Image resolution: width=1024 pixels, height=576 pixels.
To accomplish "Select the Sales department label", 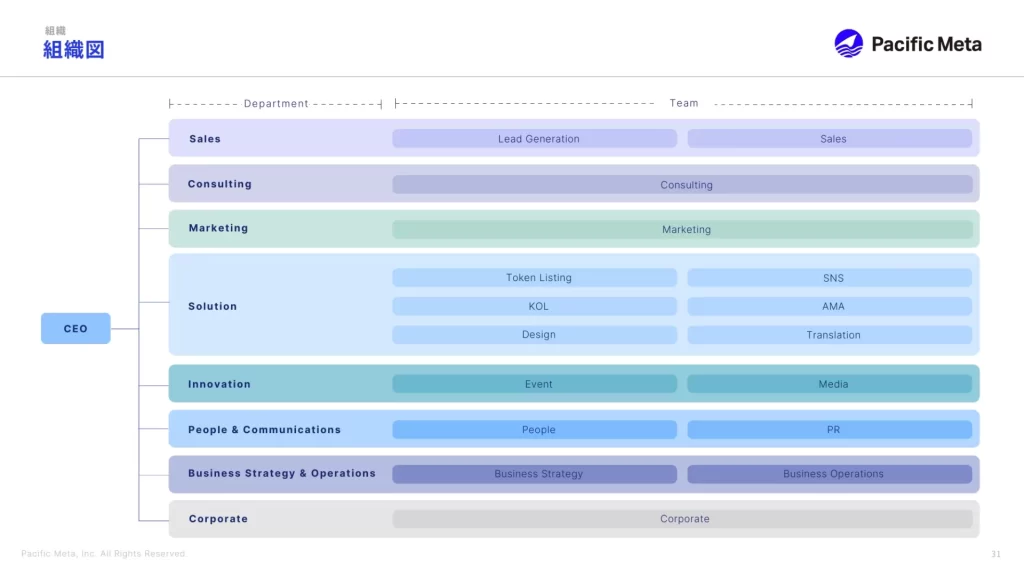I will click(205, 139).
